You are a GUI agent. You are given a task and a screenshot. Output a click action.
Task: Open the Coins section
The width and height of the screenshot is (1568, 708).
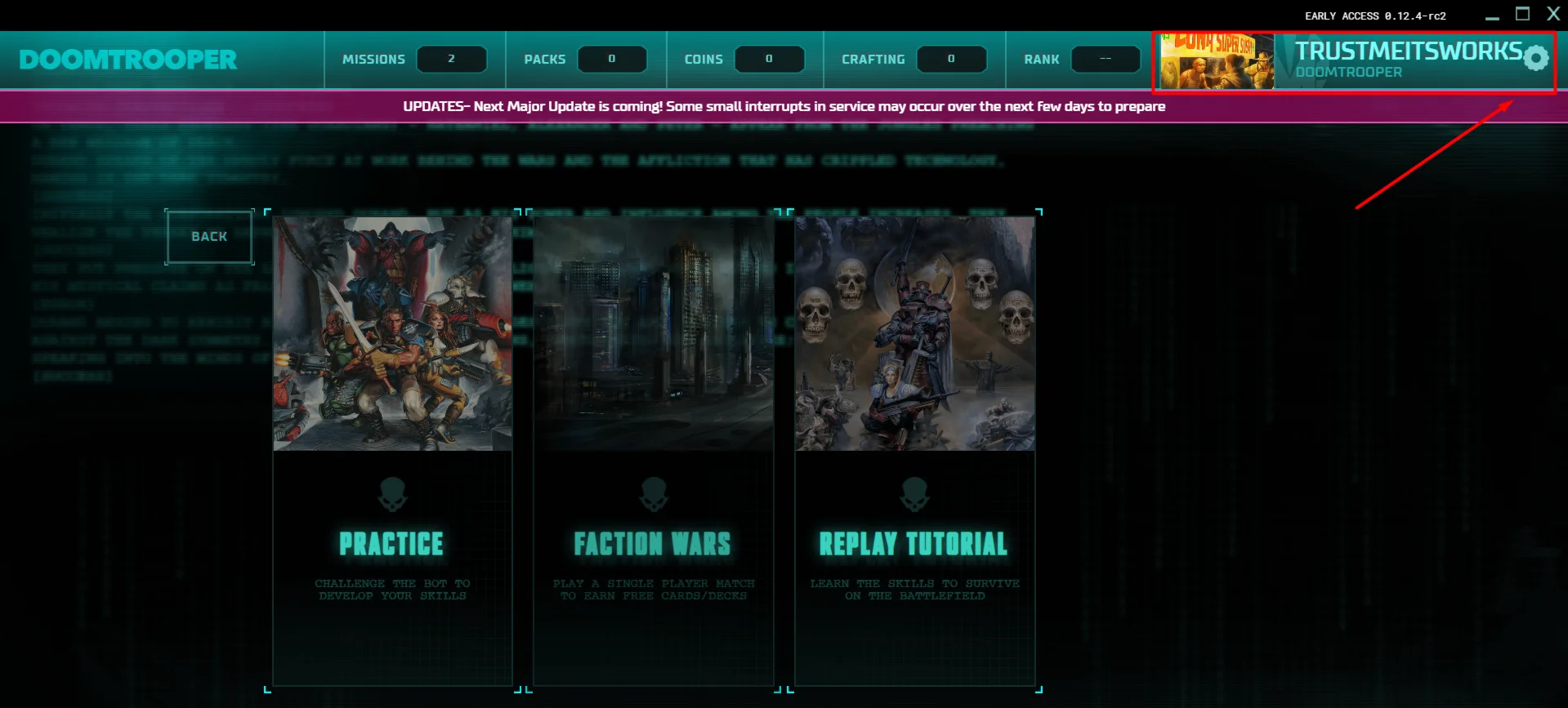(744, 60)
